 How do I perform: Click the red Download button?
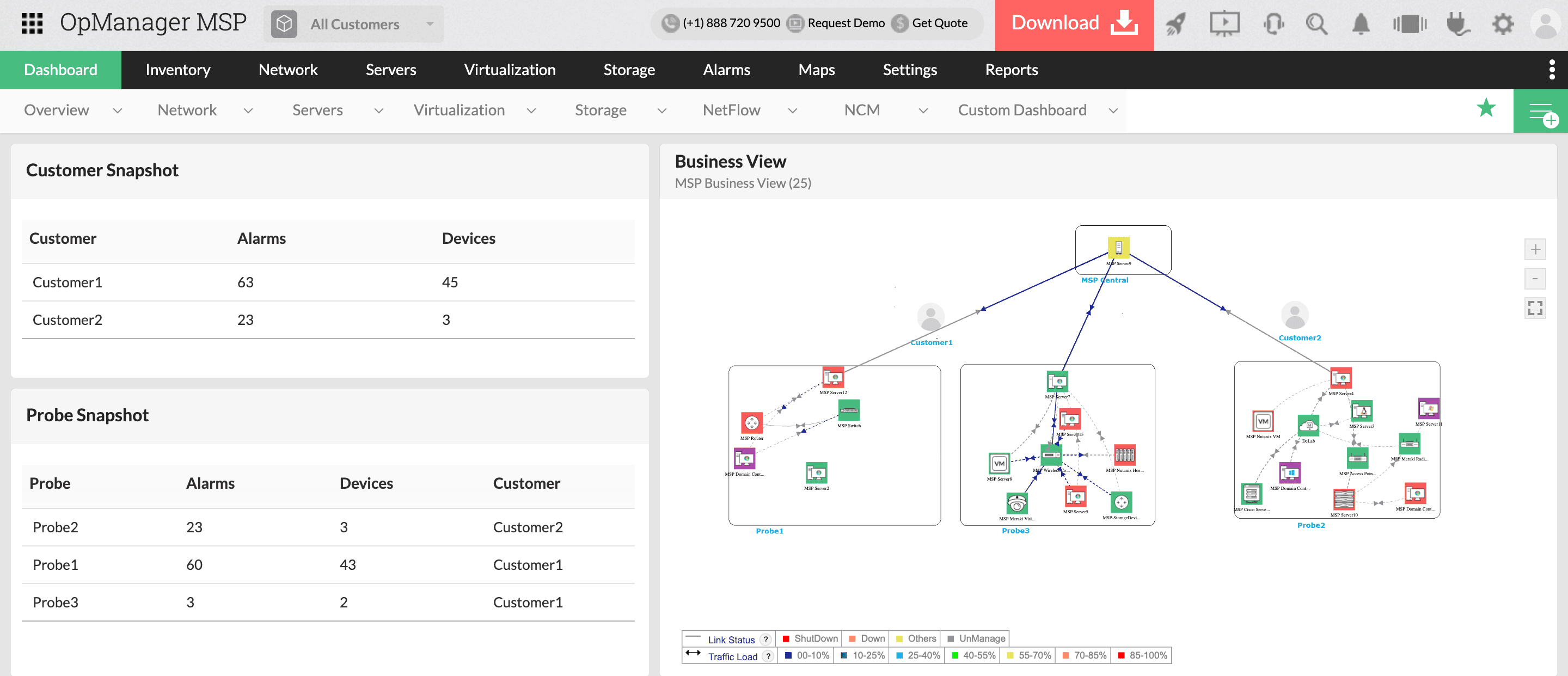pos(1074,24)
